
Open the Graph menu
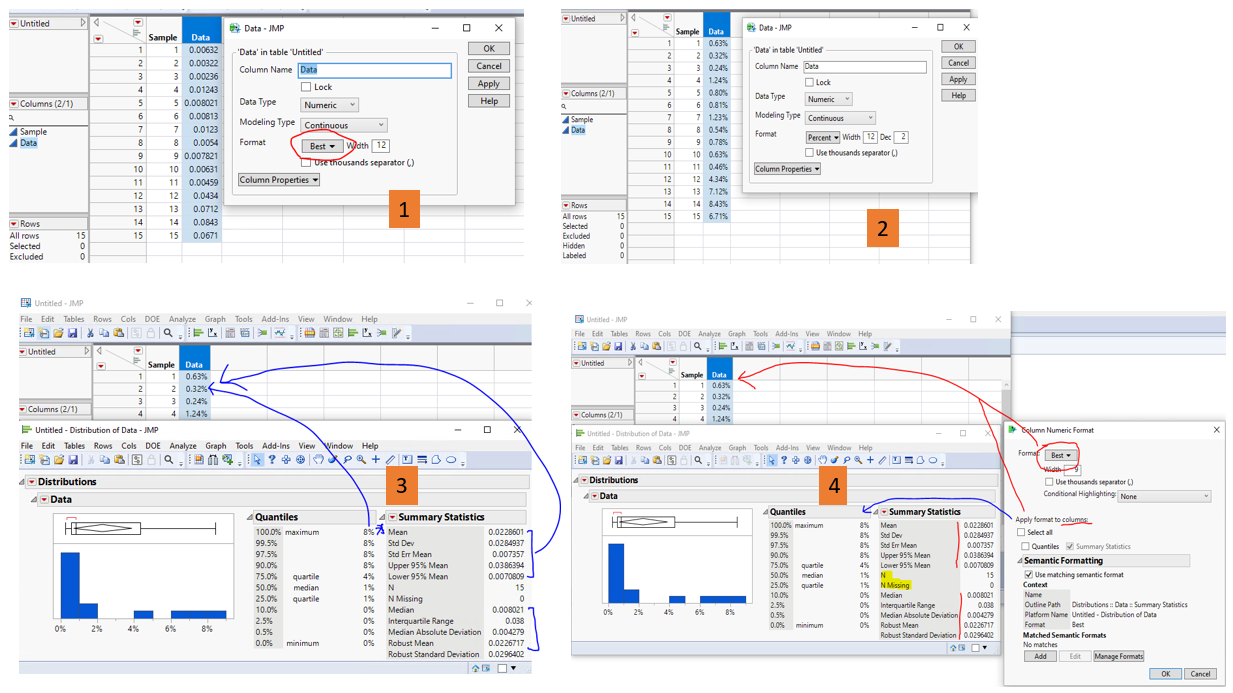click(215, 445)
